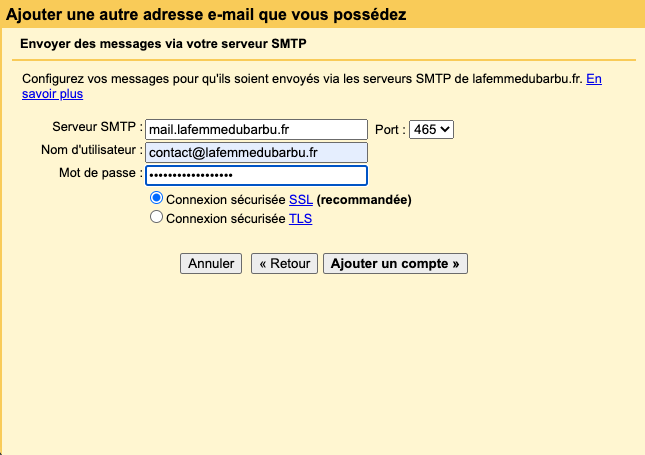Click the 'Envoyer des messages via votre serveur SMTP' heading
This screenshot has height=455, width=645.
pos(165,45)
